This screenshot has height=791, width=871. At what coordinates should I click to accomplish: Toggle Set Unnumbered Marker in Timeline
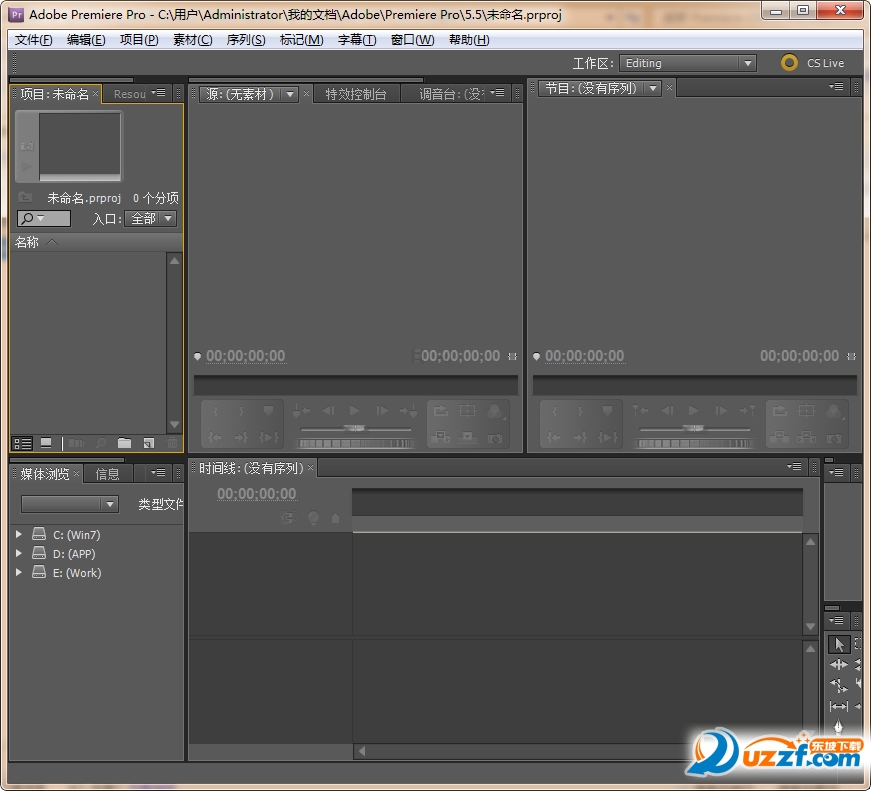coord(336,518)
